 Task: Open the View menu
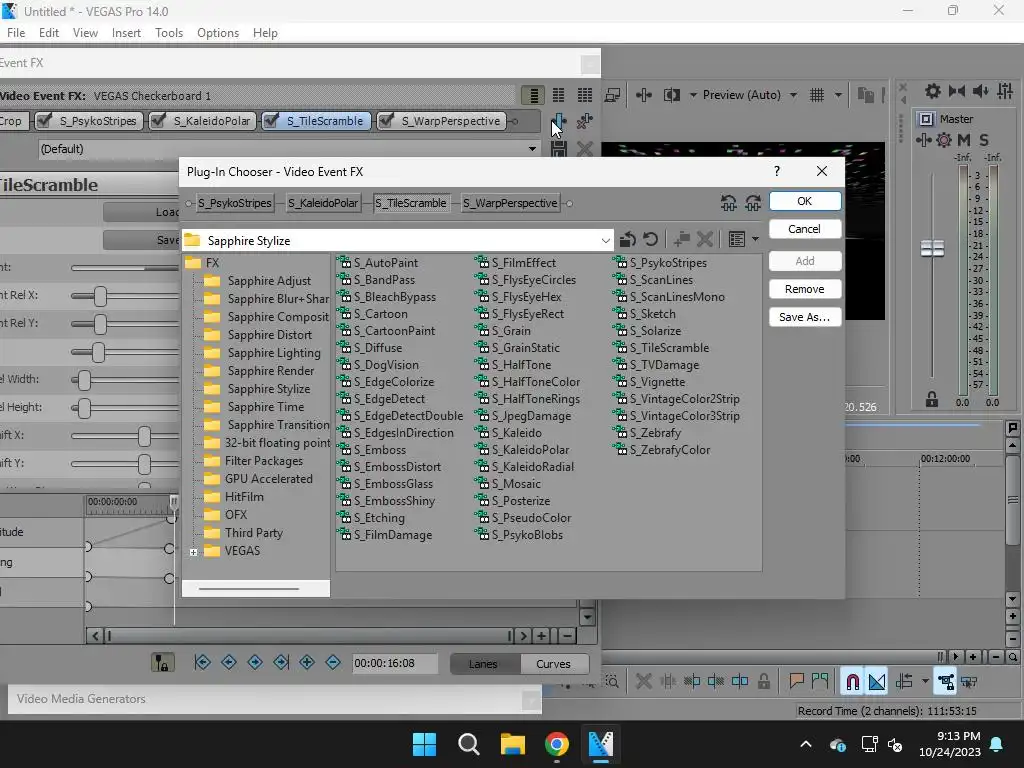pyautogui.click(x=85, y=33)
